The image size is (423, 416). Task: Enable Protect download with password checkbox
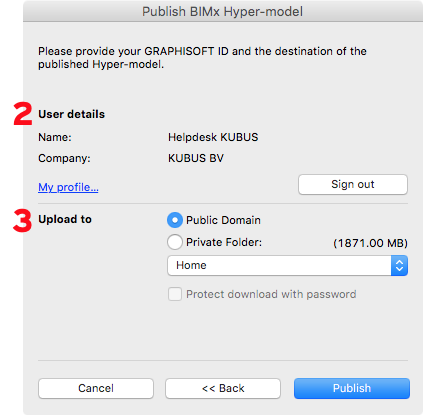pyautogui.click(x=175, y=294)
